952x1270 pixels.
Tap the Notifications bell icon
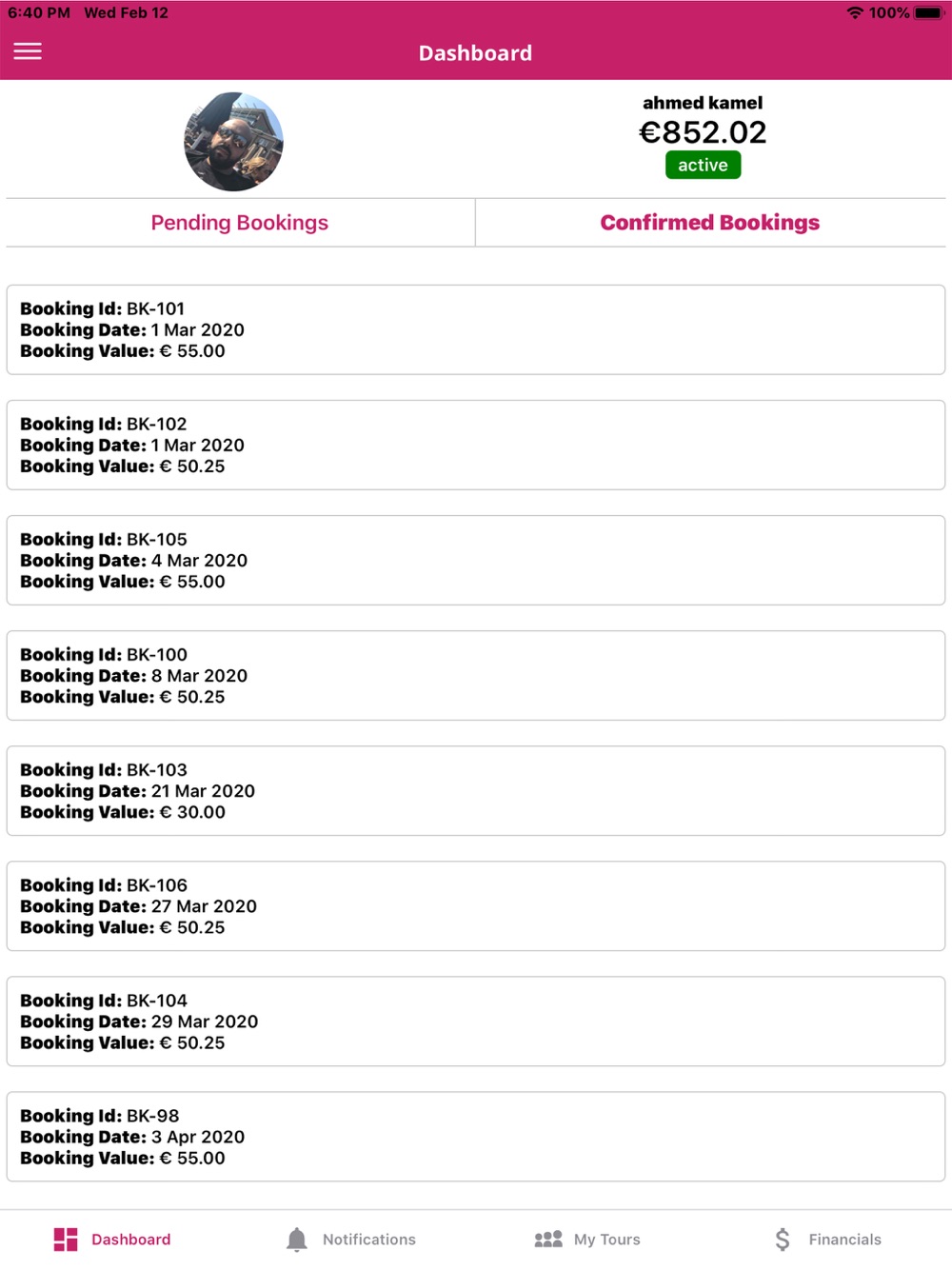pyautogui.click(x=297, y=1239)
